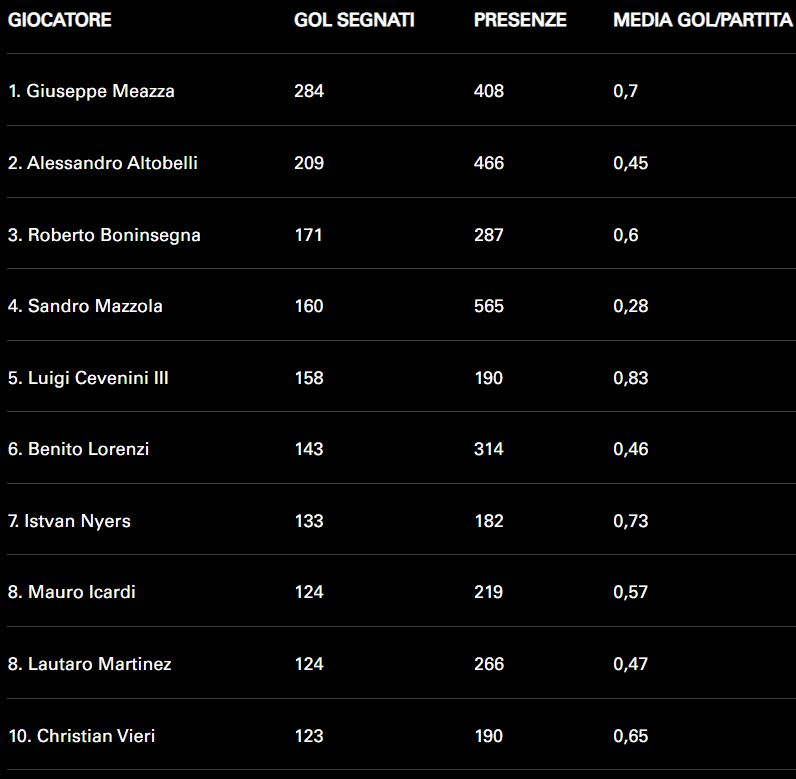796x779 pixels.
Task: Click Mazzola's 565 appearances value
Action: point(489,306)
